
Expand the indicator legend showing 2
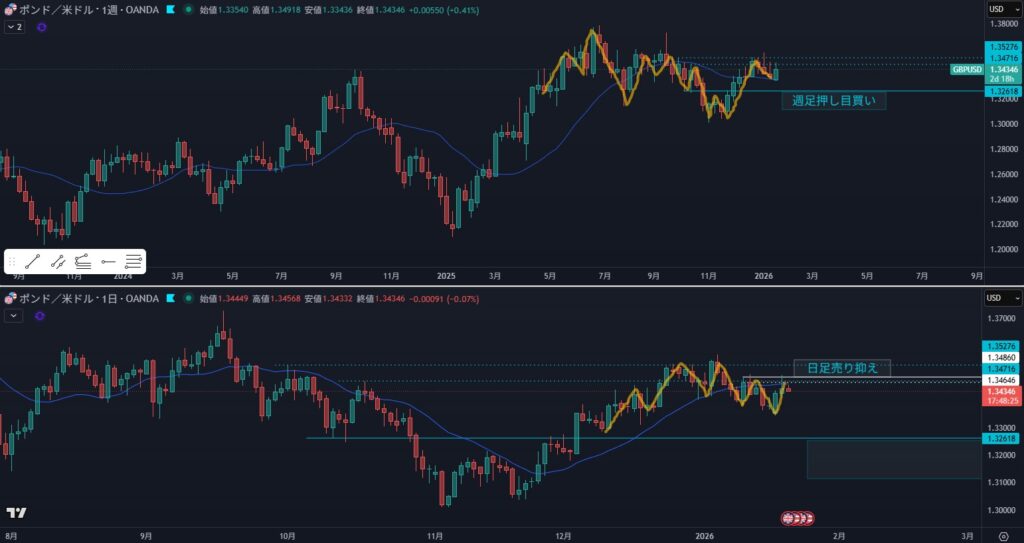click(x=14, y=27)
